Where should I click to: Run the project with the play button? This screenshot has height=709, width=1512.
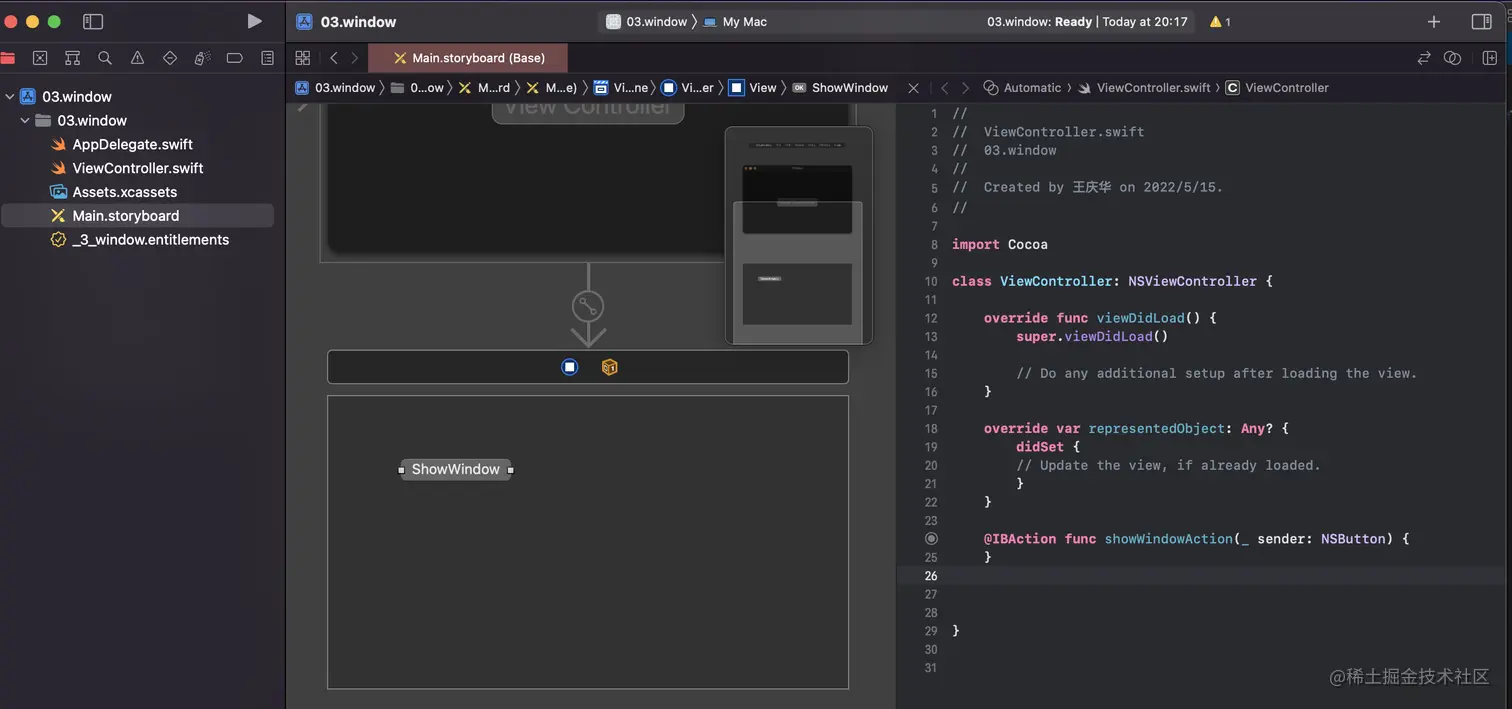254,21
